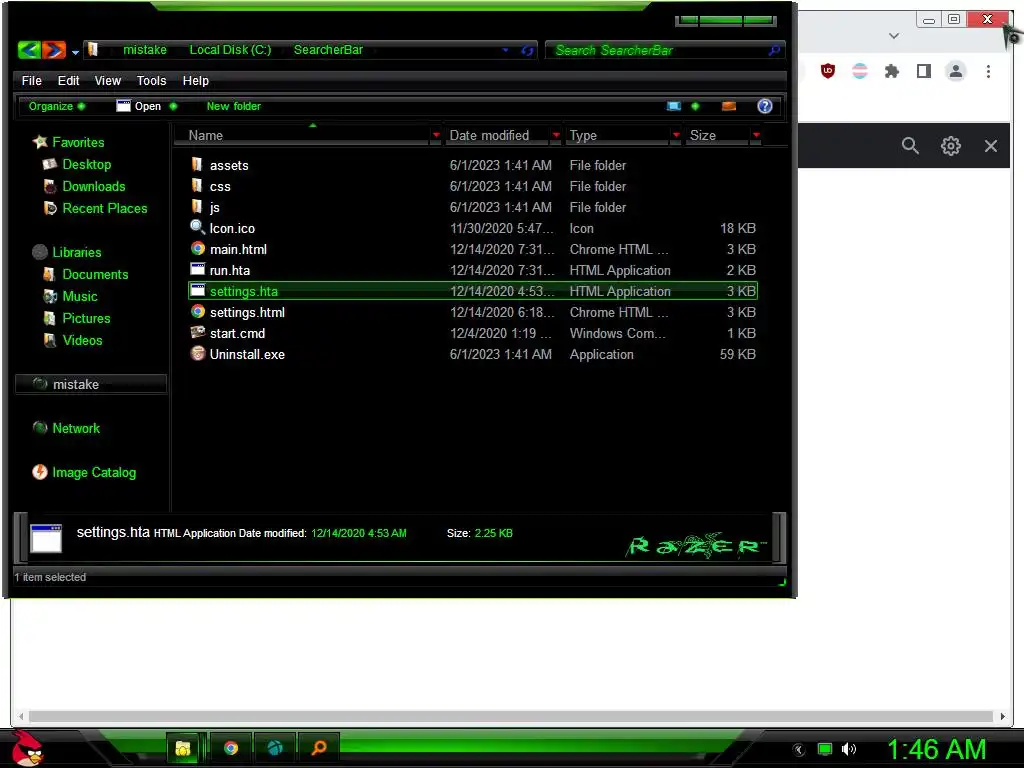Select the run.hta file
Screen dimensions: 1024x768
(473, 270)
